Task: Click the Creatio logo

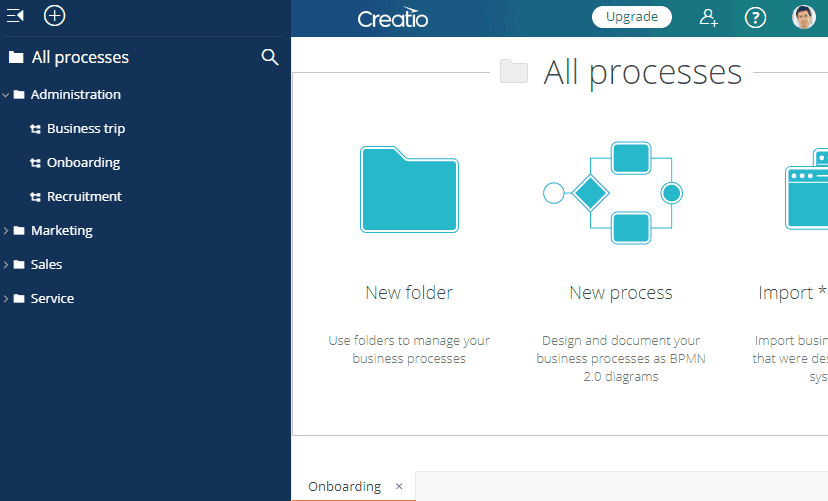Action: pyautogui.click(x=393, y=18)
